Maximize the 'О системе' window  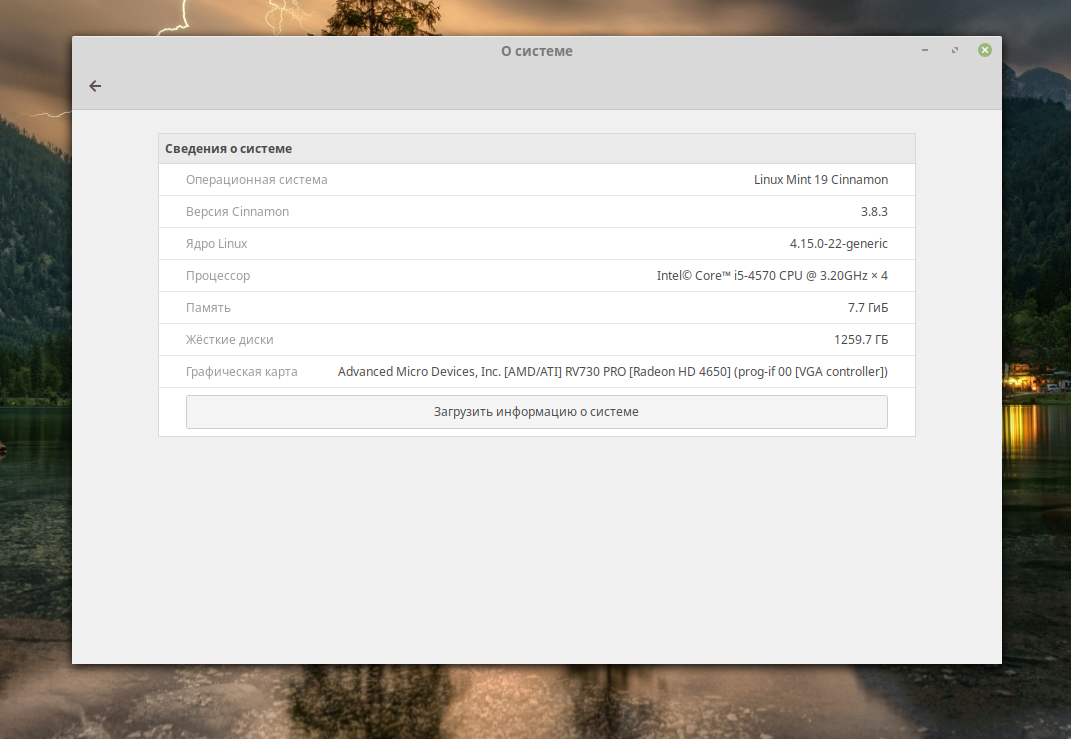tap(955, 50)
